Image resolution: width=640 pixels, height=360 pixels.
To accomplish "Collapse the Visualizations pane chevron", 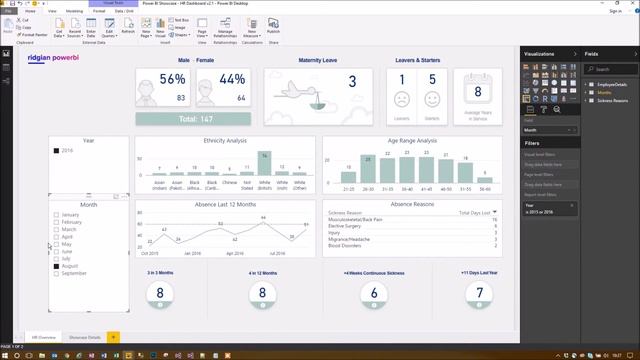I will [x=575, y=54].
